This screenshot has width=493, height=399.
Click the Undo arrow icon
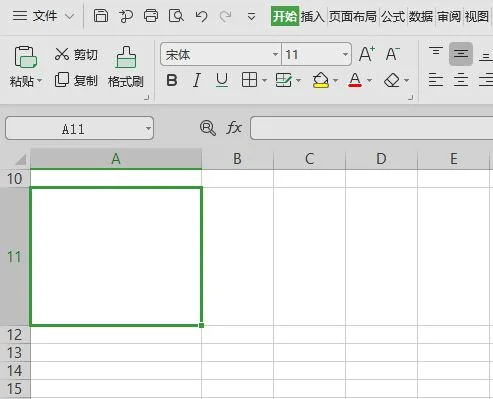202,16
